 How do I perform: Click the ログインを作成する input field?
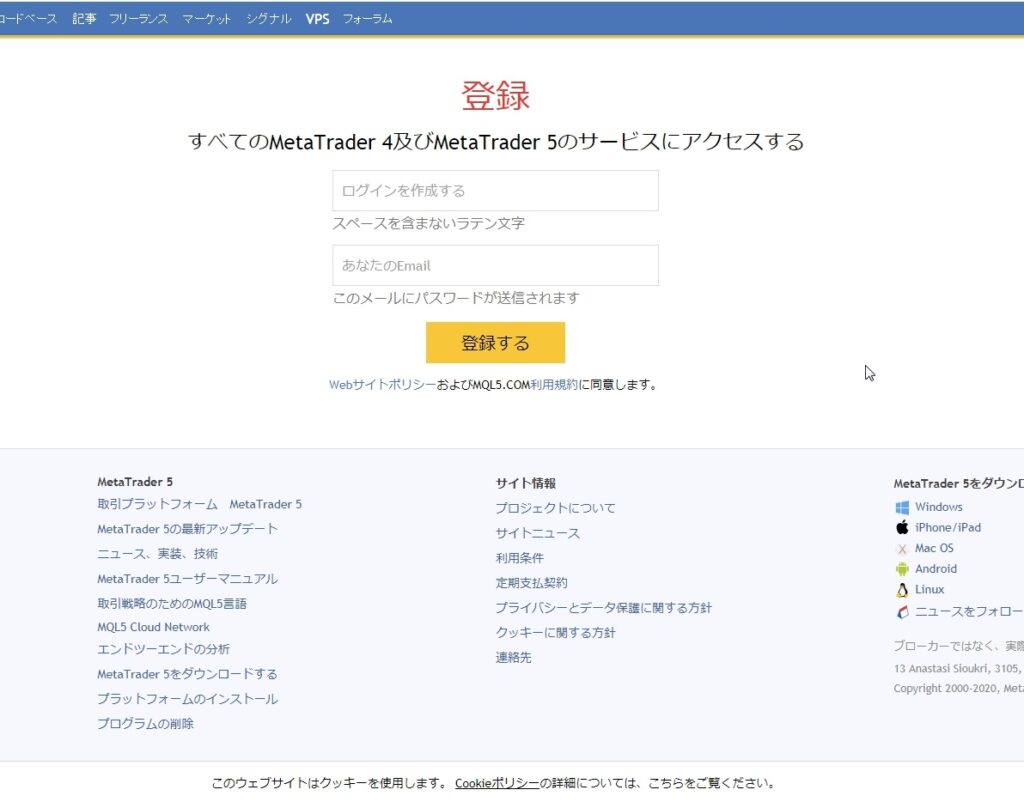click(495, 191)
